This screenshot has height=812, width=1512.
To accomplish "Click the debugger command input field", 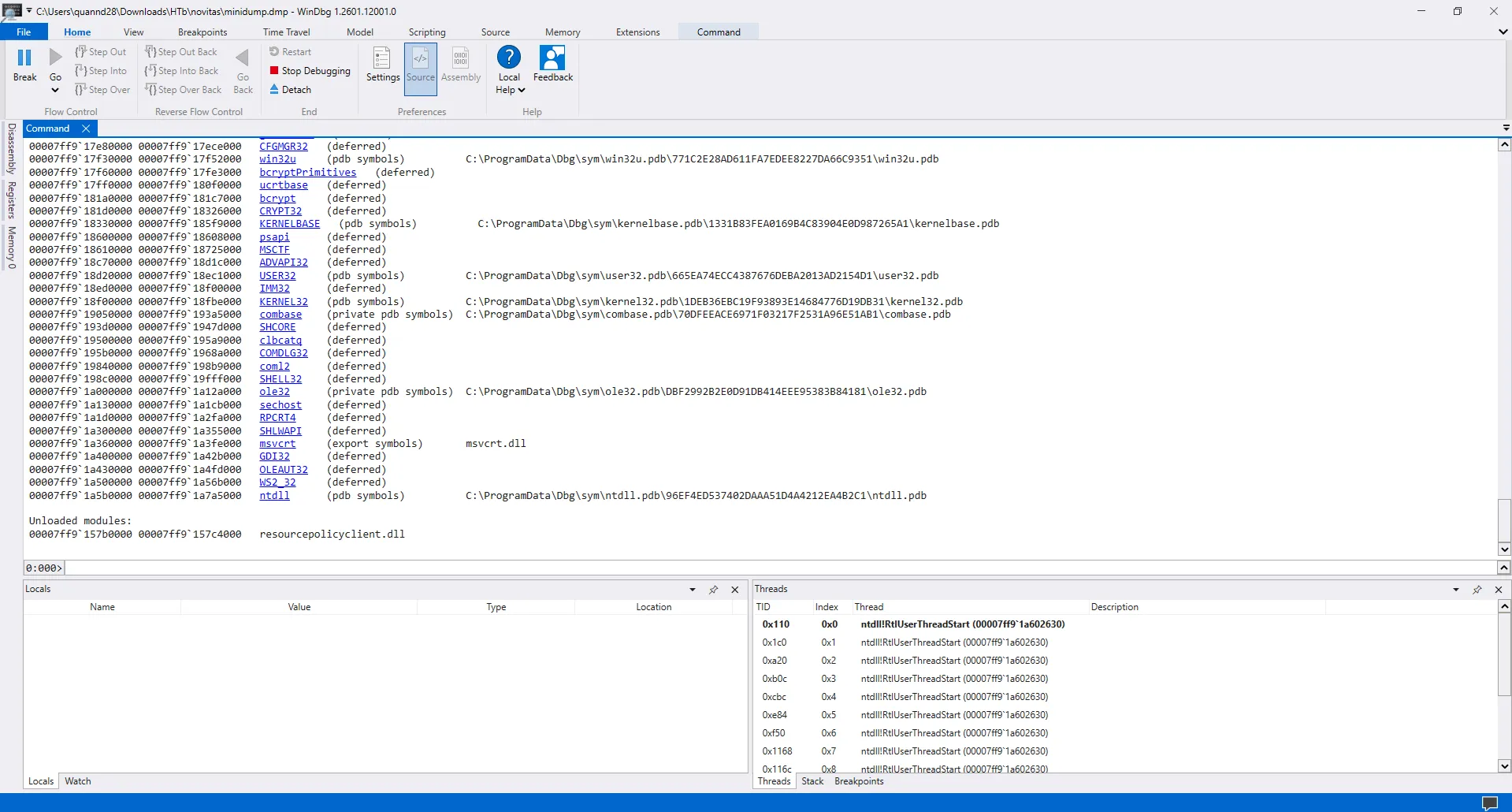I will (778, 568).
